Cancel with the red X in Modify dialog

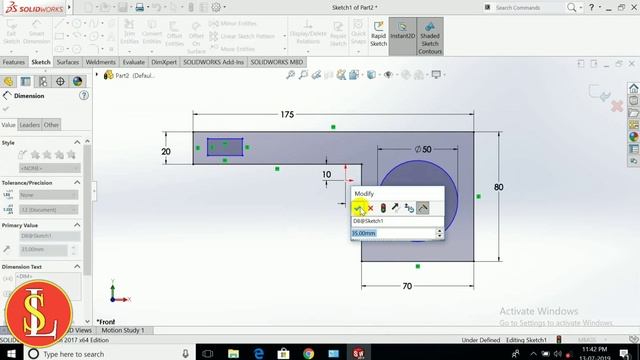(371, 208)
